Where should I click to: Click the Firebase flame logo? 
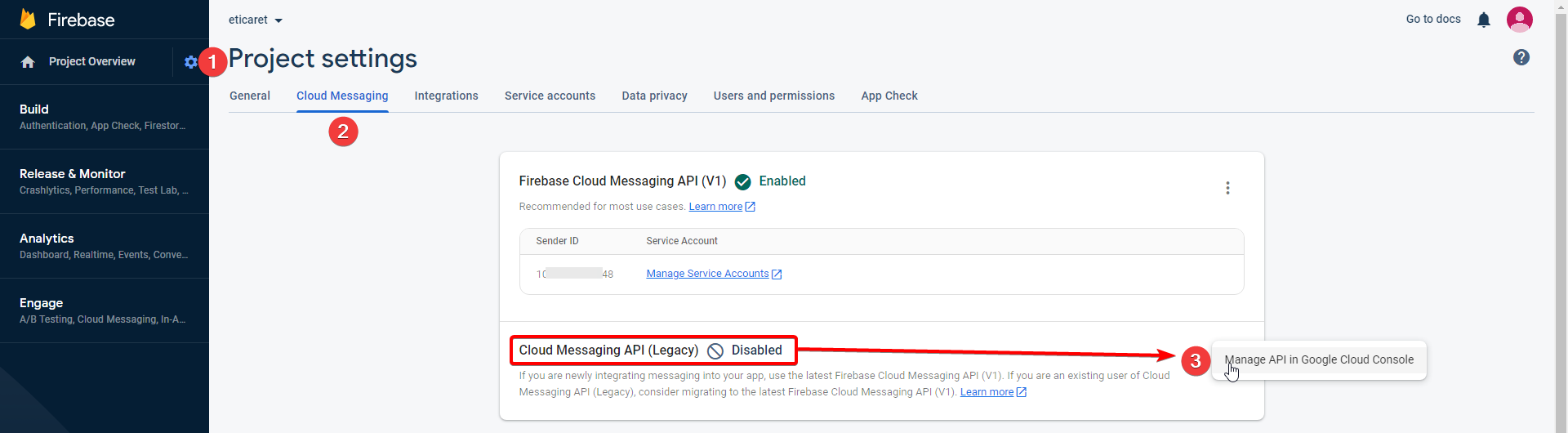pos(28,19)
